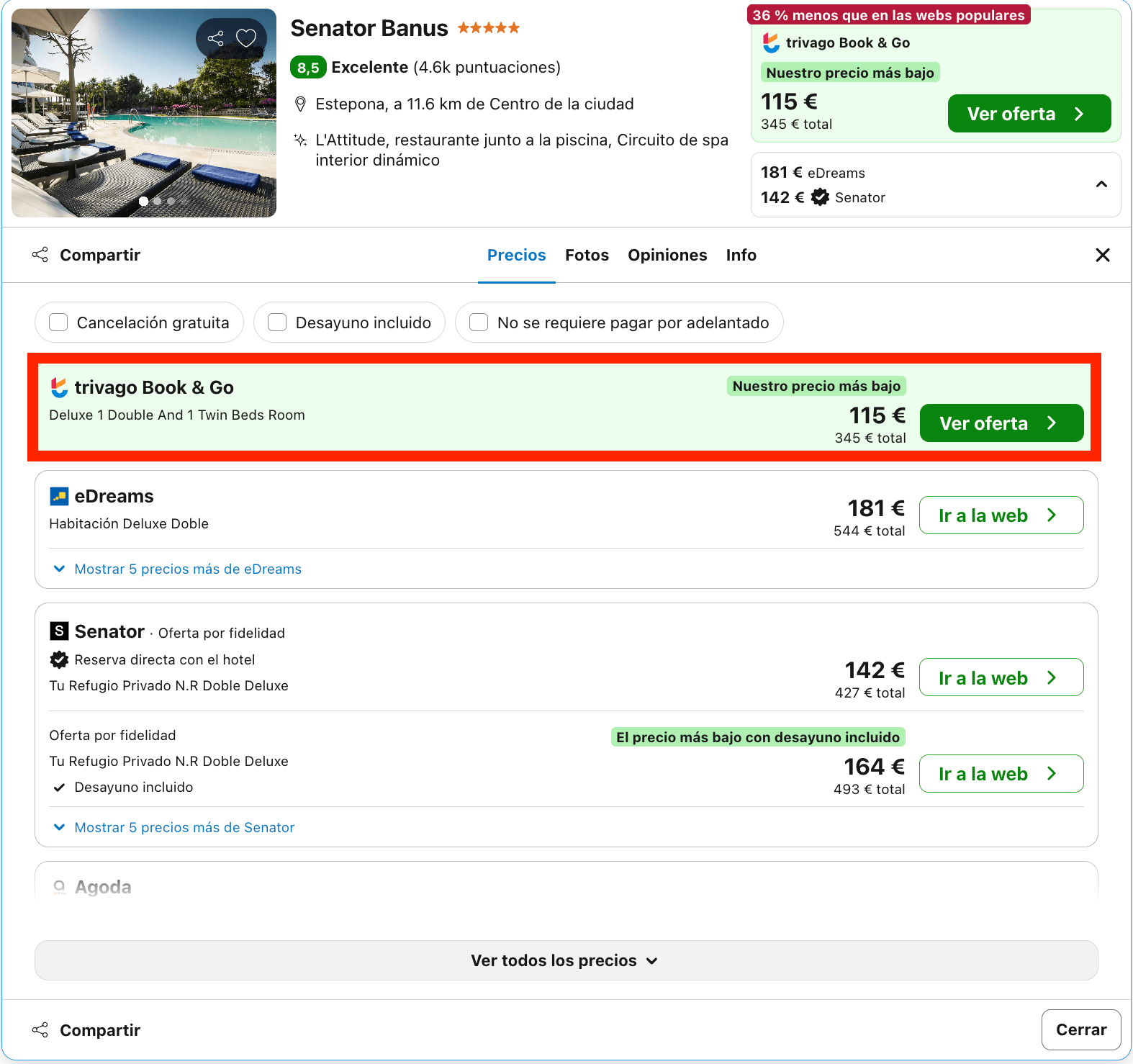Click the eDreams logo icon
Viewport: 1133px width, 1064px height.
59,496
